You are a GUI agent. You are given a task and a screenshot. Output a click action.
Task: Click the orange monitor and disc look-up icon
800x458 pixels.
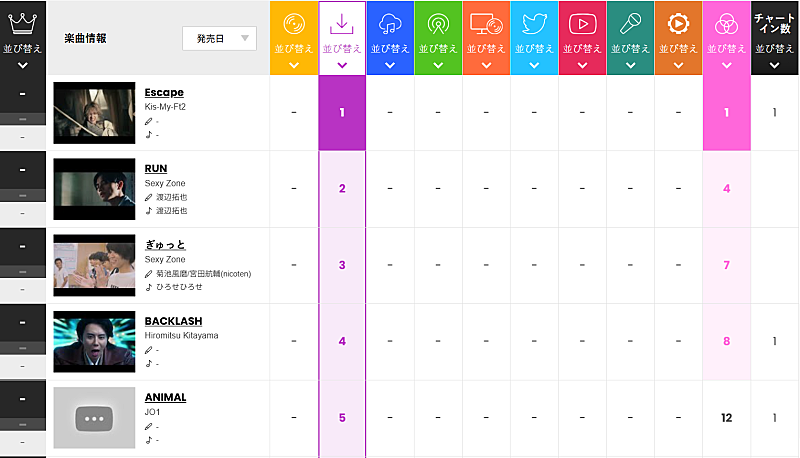[486, 24]
